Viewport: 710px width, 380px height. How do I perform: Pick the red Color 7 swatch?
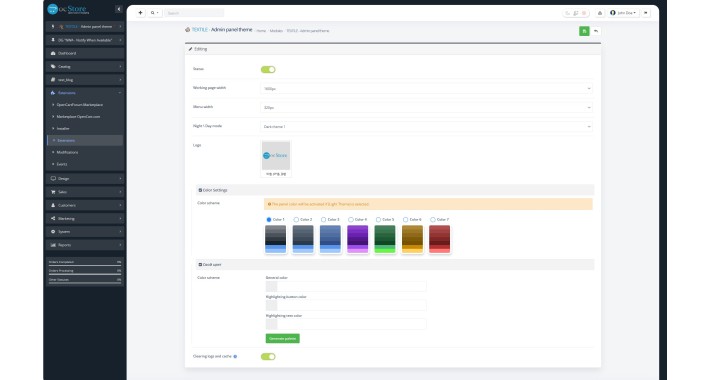(440, 239)
